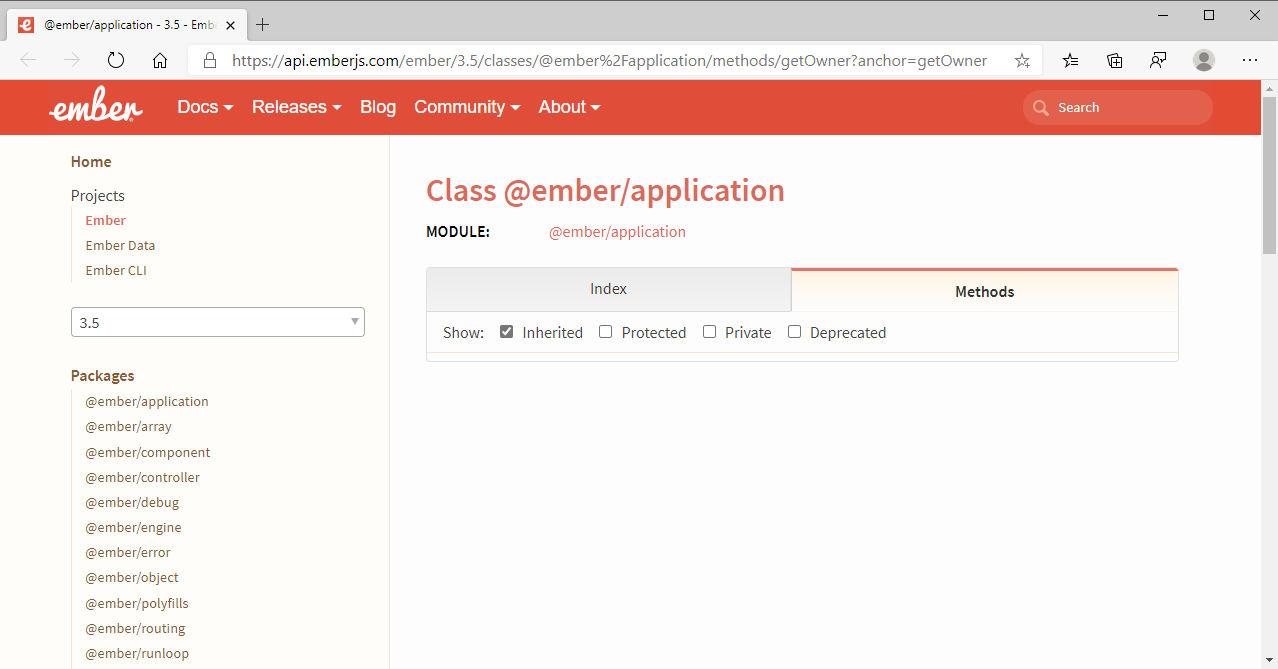Click the browser home icon
The height and width of the screenshot is (669, 1278).
click(x=159, y=60)
